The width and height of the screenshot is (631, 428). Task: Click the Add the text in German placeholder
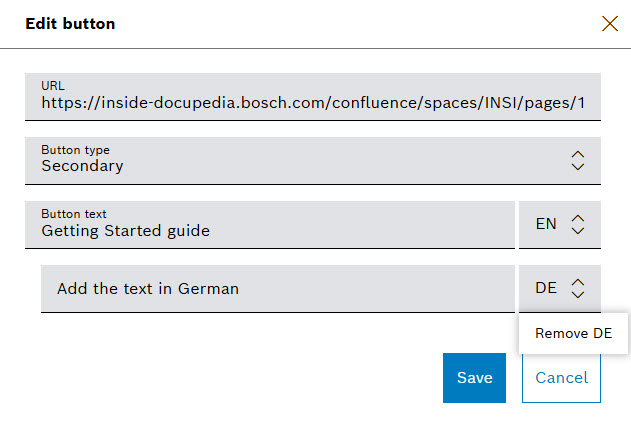coord(148,289)
